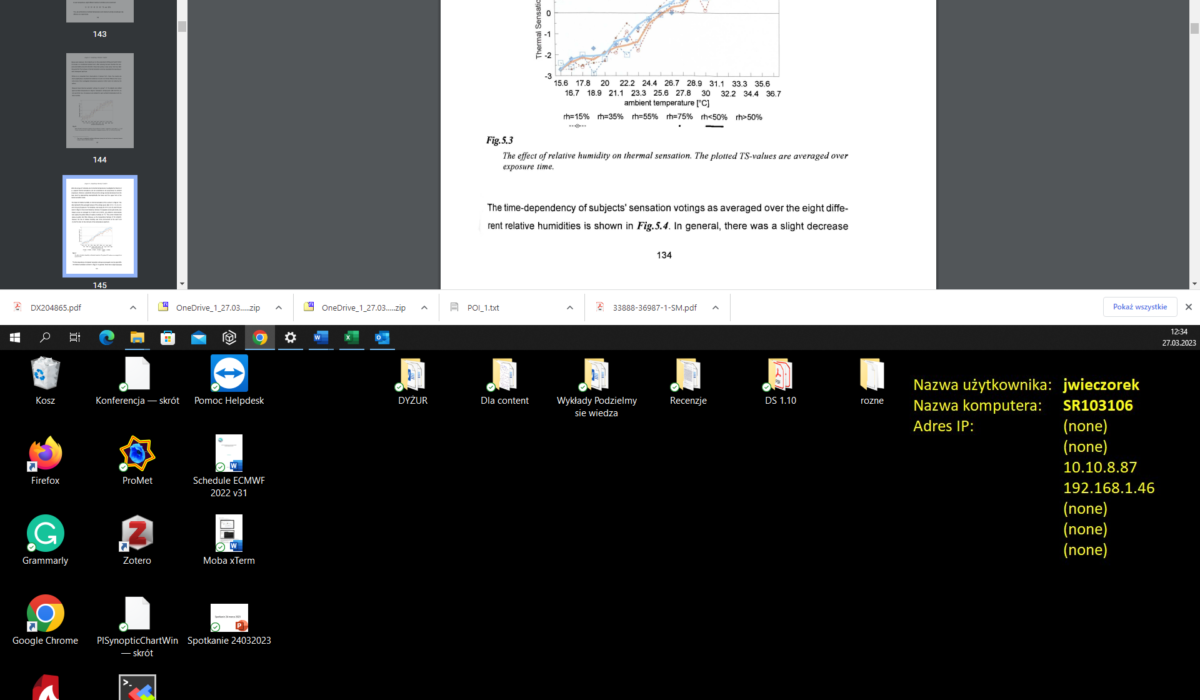Viewport: 1200px width, 700px height.
Task: Expand options for DX204865.pdf download
Action: coord(133,308)
